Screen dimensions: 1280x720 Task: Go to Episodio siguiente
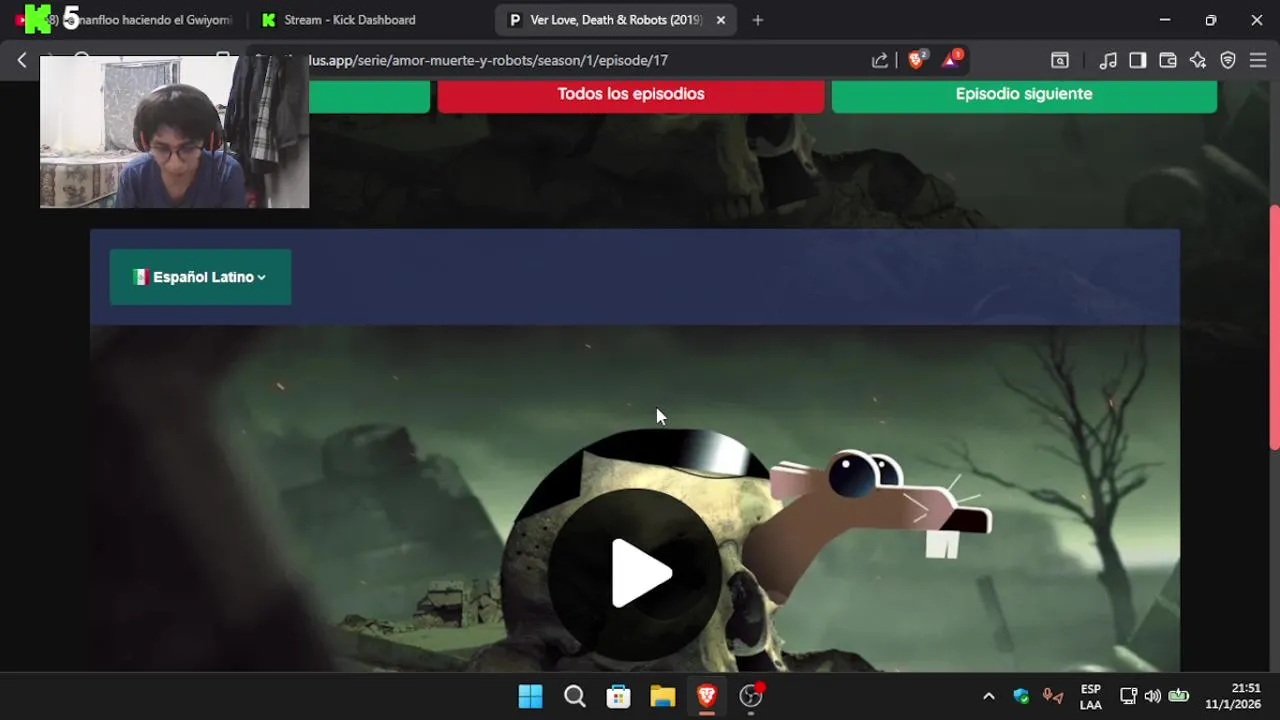point(1024,94)
